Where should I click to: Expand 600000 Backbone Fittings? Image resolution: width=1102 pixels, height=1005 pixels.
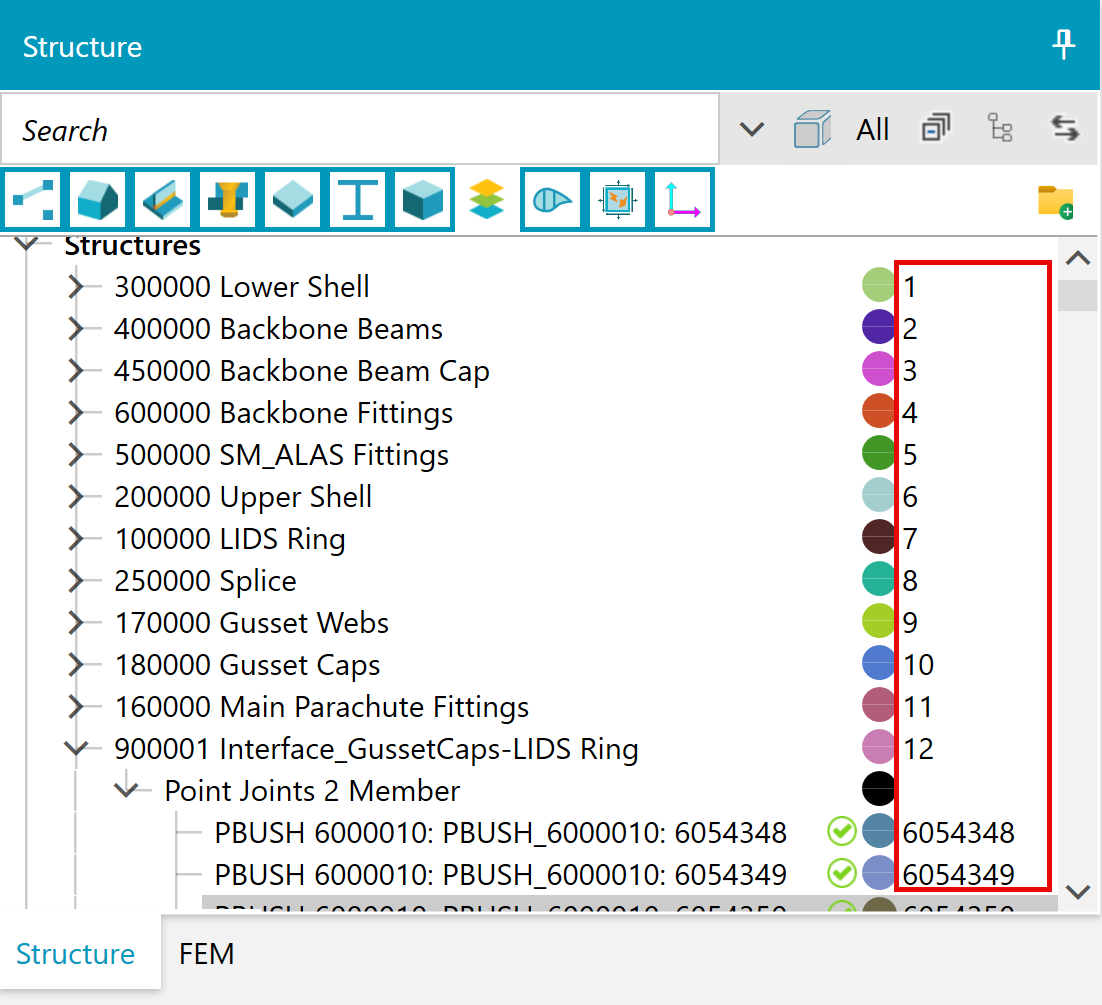(76, 413)
